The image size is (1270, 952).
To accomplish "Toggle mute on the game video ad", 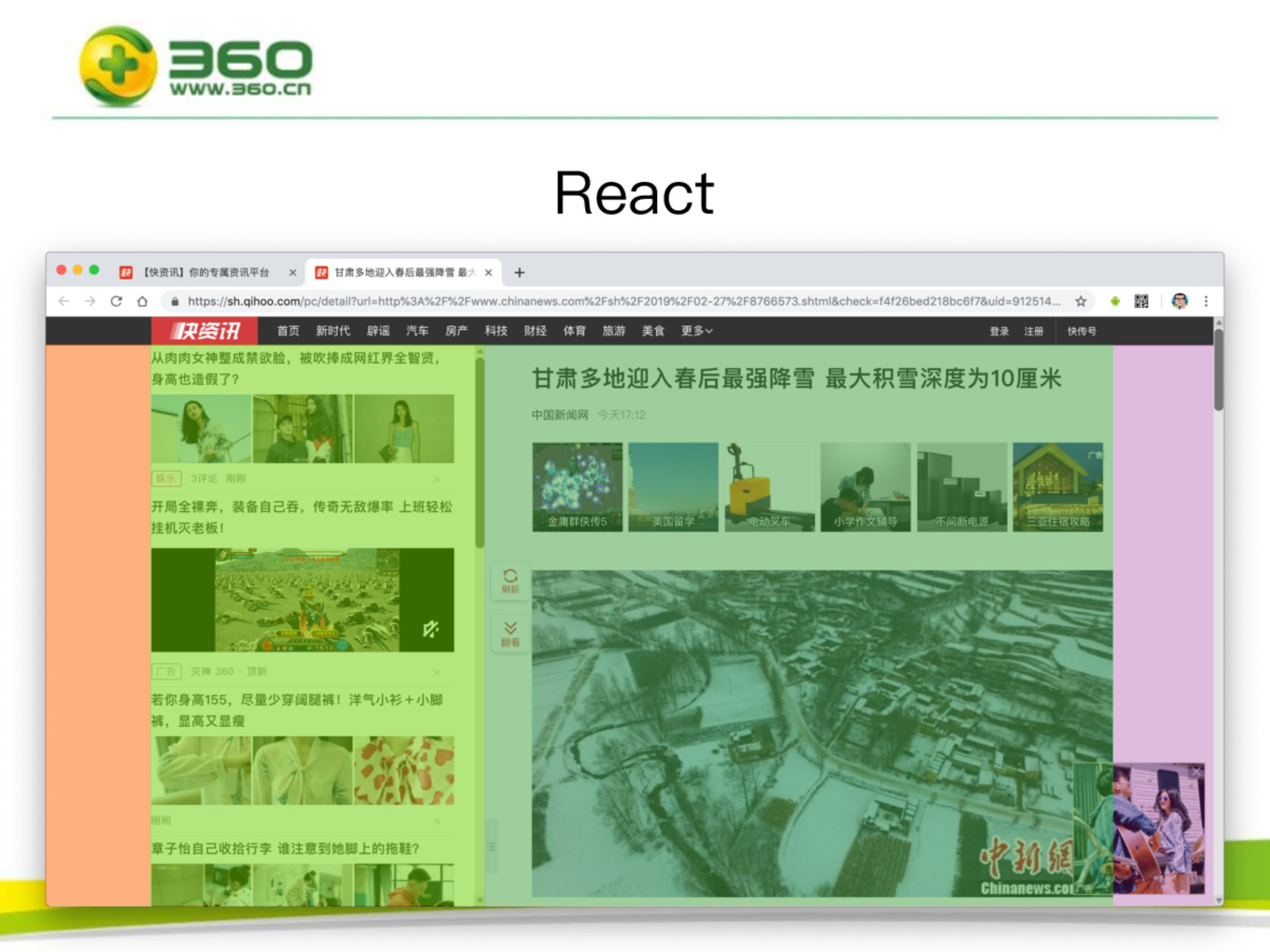I will (431, 629).
